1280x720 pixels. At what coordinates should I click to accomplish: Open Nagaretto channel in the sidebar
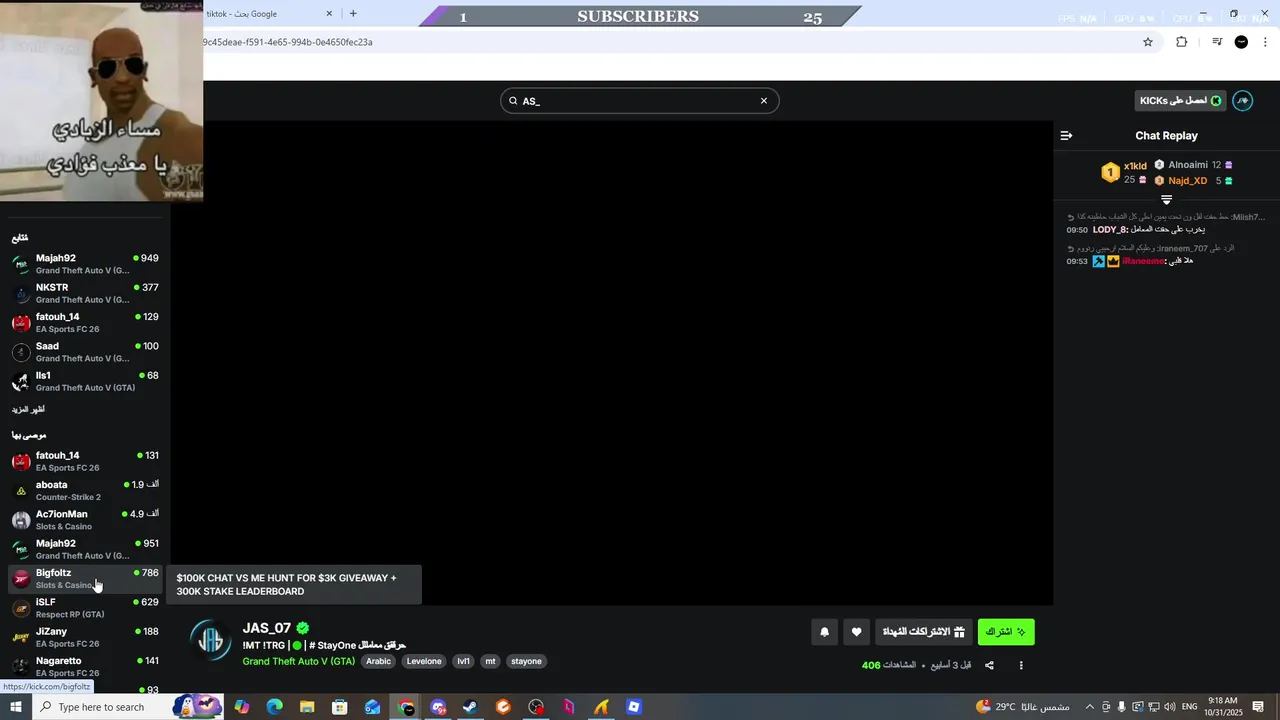point(85,666)
